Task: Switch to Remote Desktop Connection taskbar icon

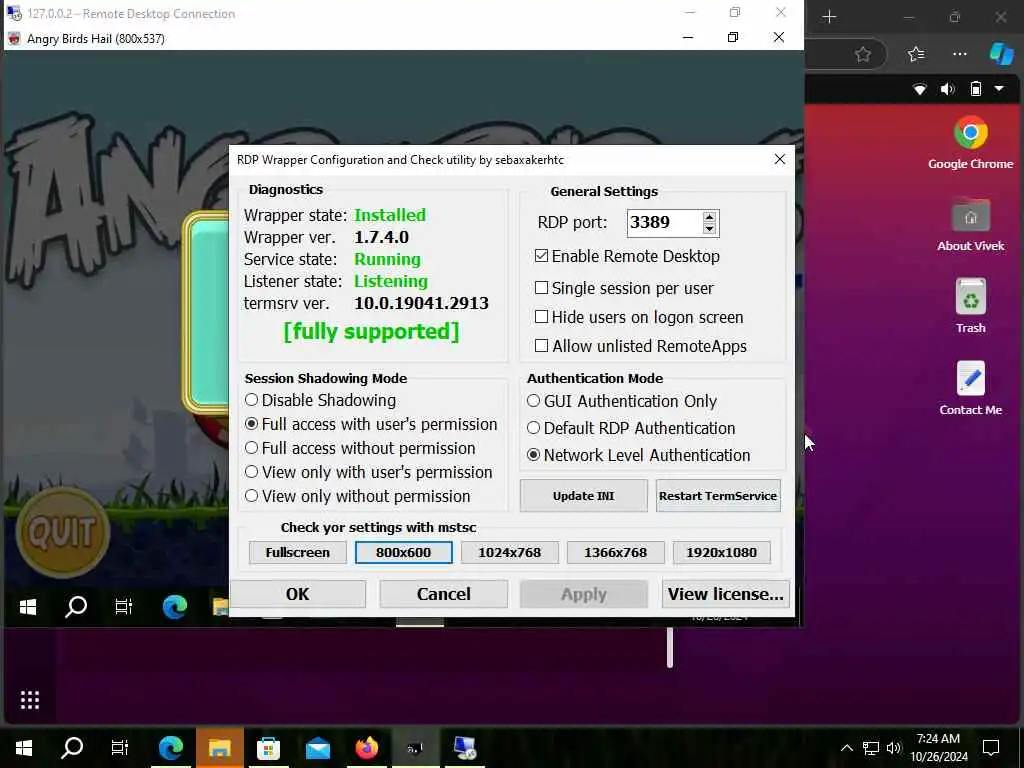Action: pos(465,748)
